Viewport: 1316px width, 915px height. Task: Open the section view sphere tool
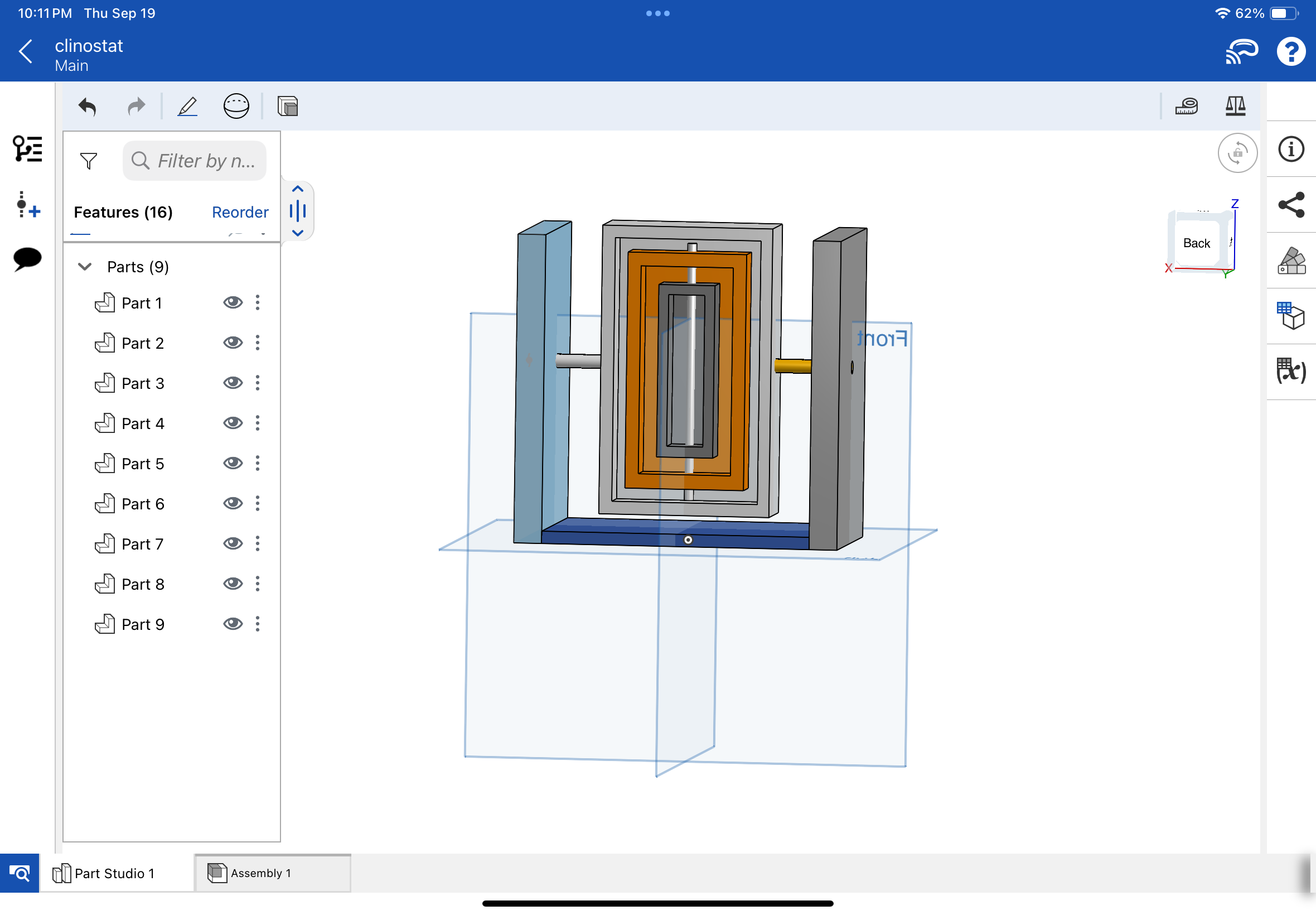pos(236,106)
